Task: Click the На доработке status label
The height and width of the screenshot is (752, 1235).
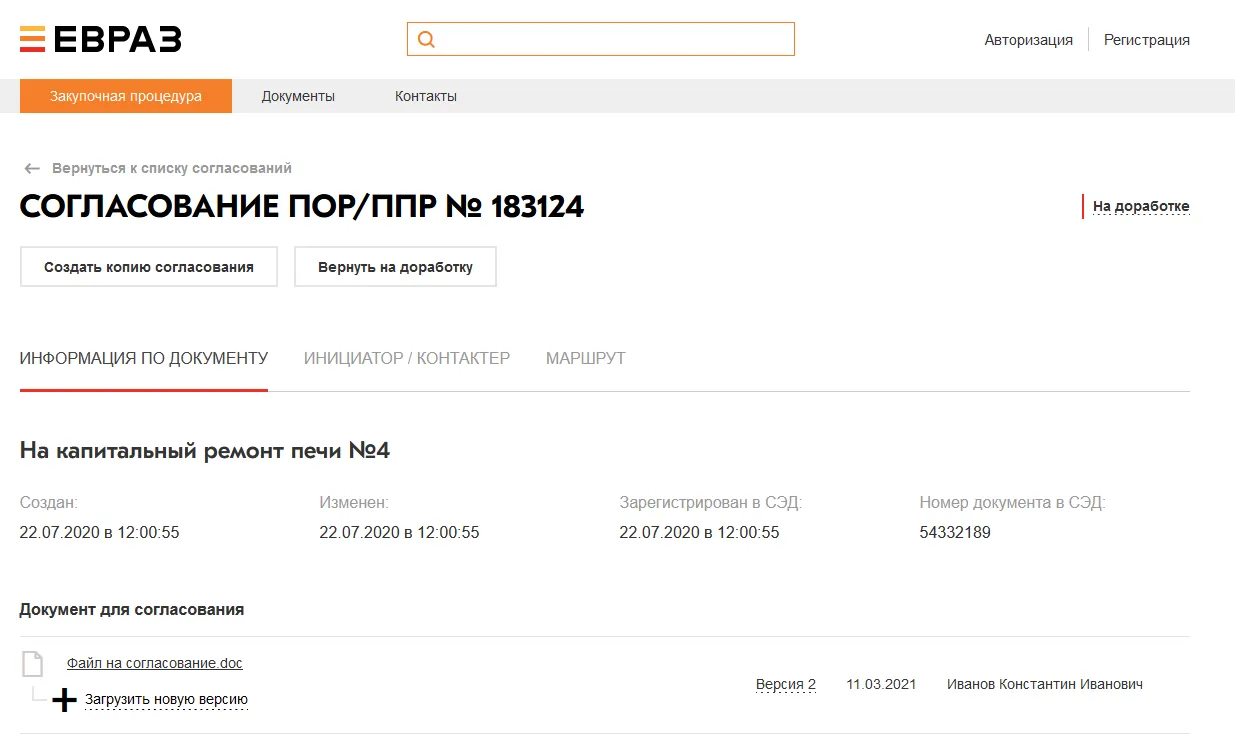Action: [x=1141, y=206]
